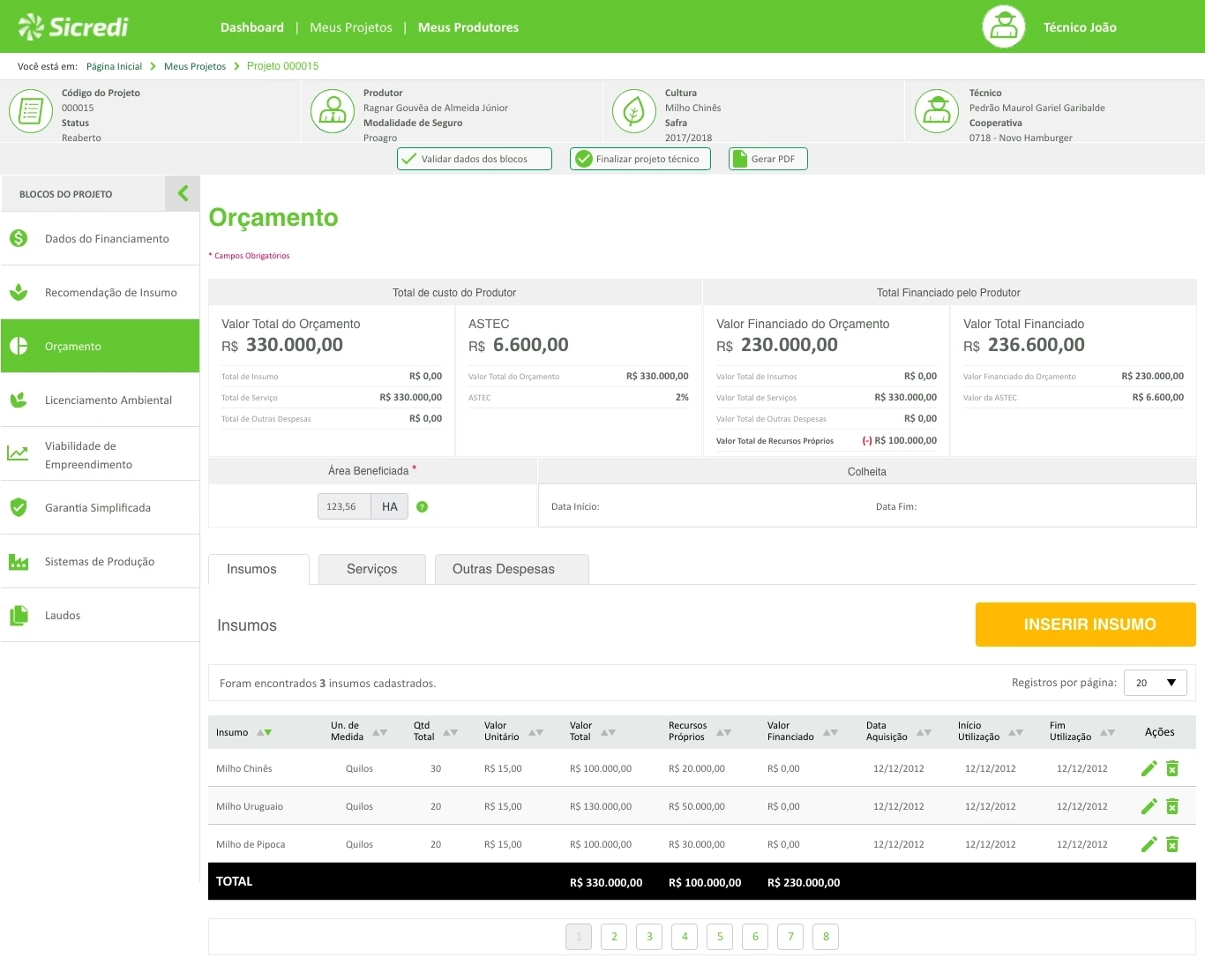
Task: Click Dados do Financiamento dollar icon
Action: click(x=19, y=238)
